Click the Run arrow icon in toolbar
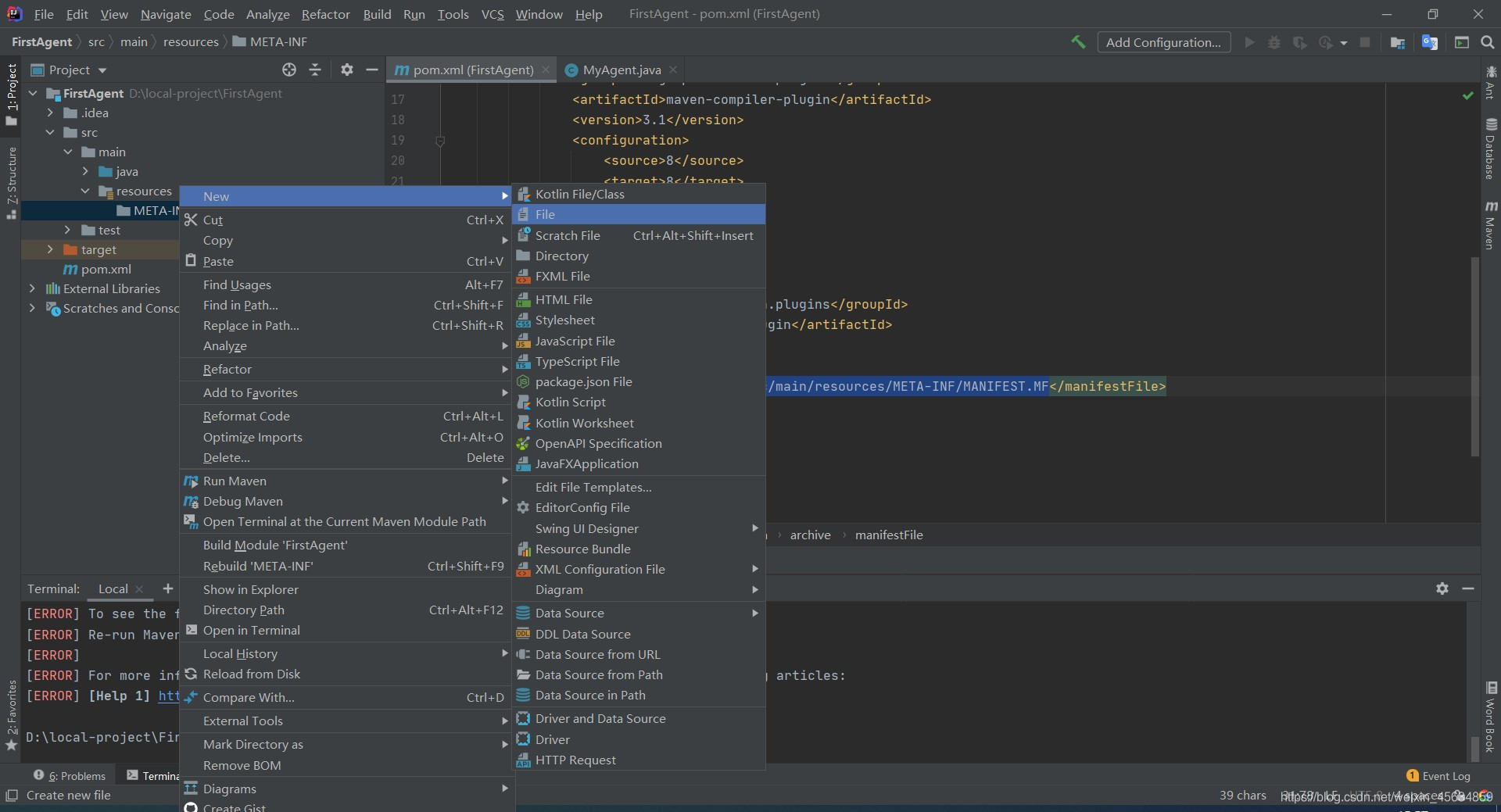 click(x=1249, y=42)
